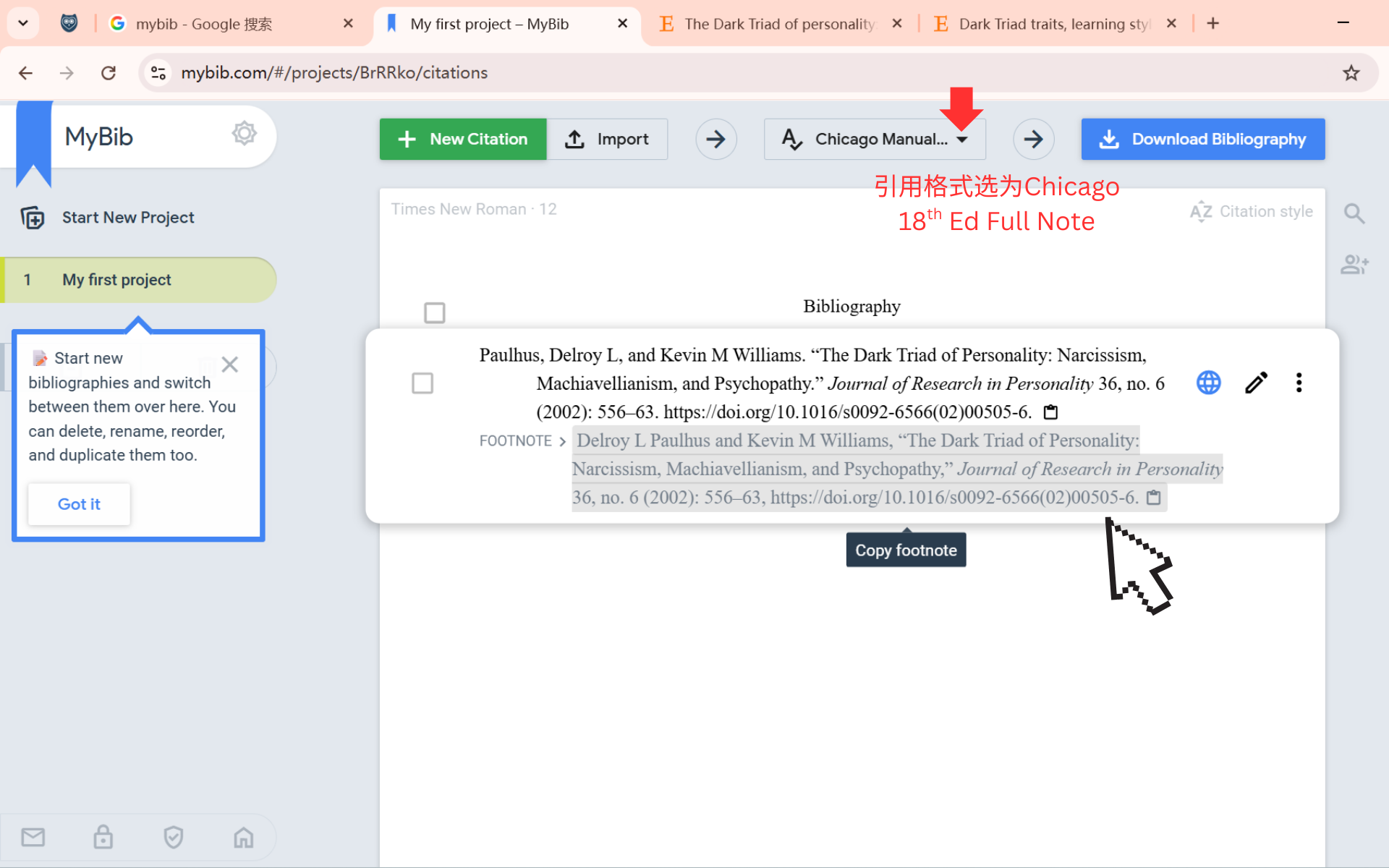Expand the FOOTNOTE chevron

coord(562,441)
